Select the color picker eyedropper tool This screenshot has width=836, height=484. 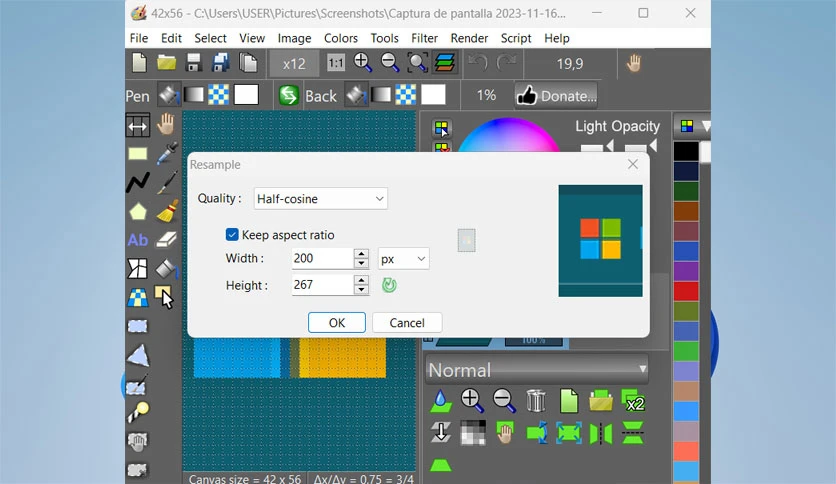[x=167, y=153]
